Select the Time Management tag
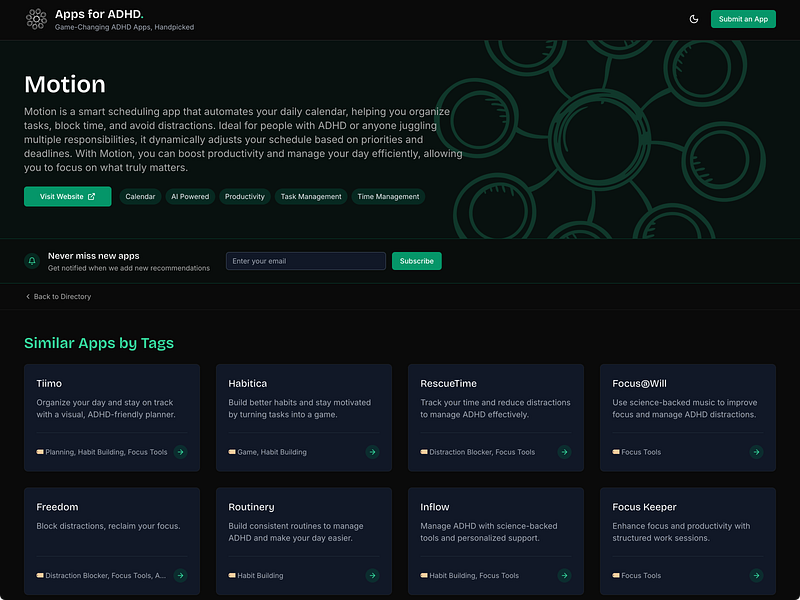The height and width of the screenshot is (600, 800). point(388,196)
